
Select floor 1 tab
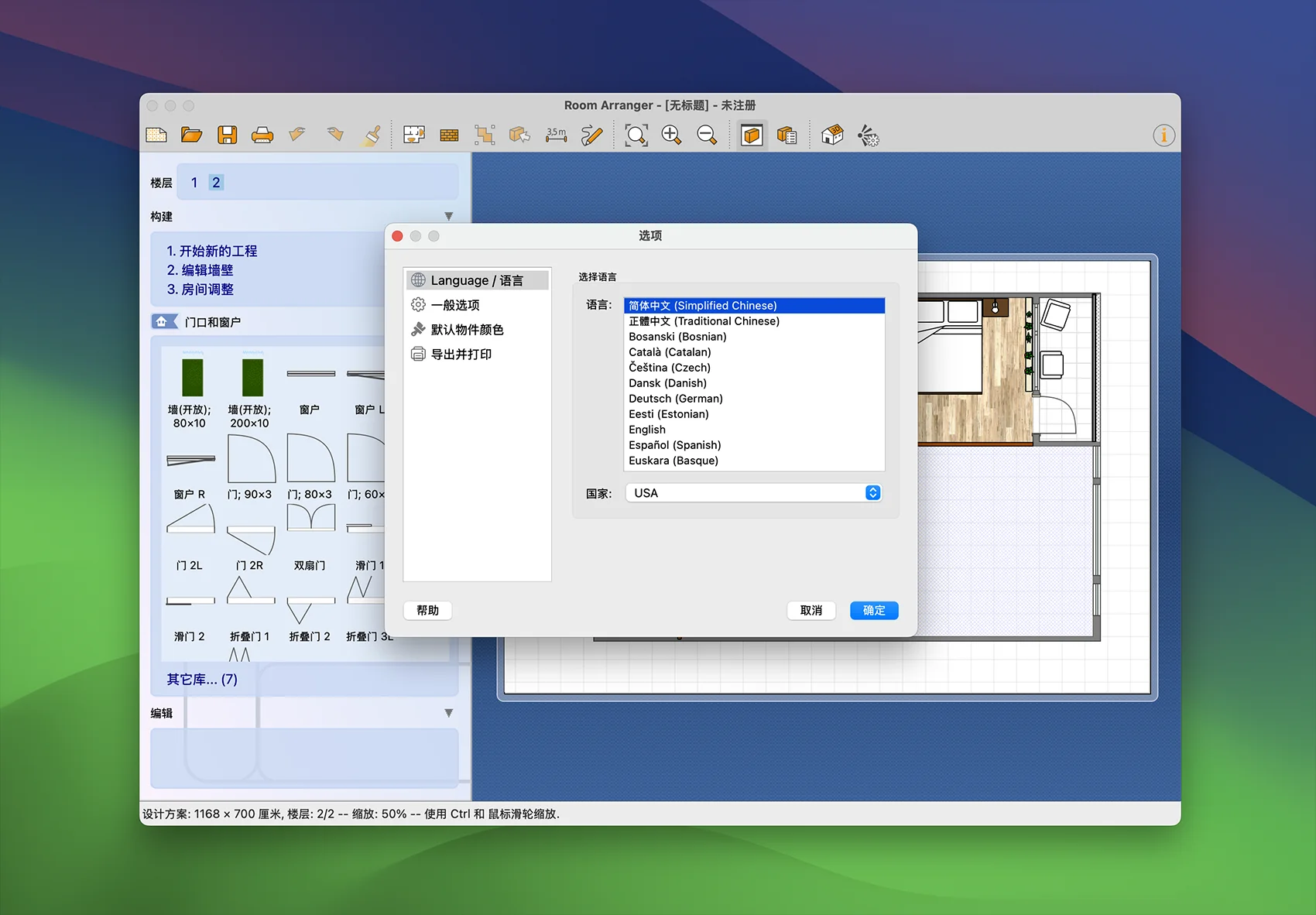[x=194, y=183]
